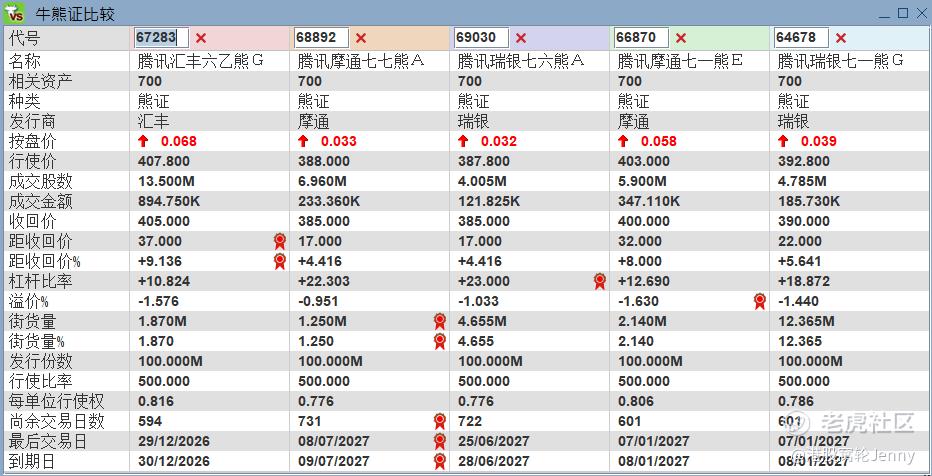Click the award ribbon beside 1.250 街货量%
This screenshot has height=476, width=932.
click(440, 341)
